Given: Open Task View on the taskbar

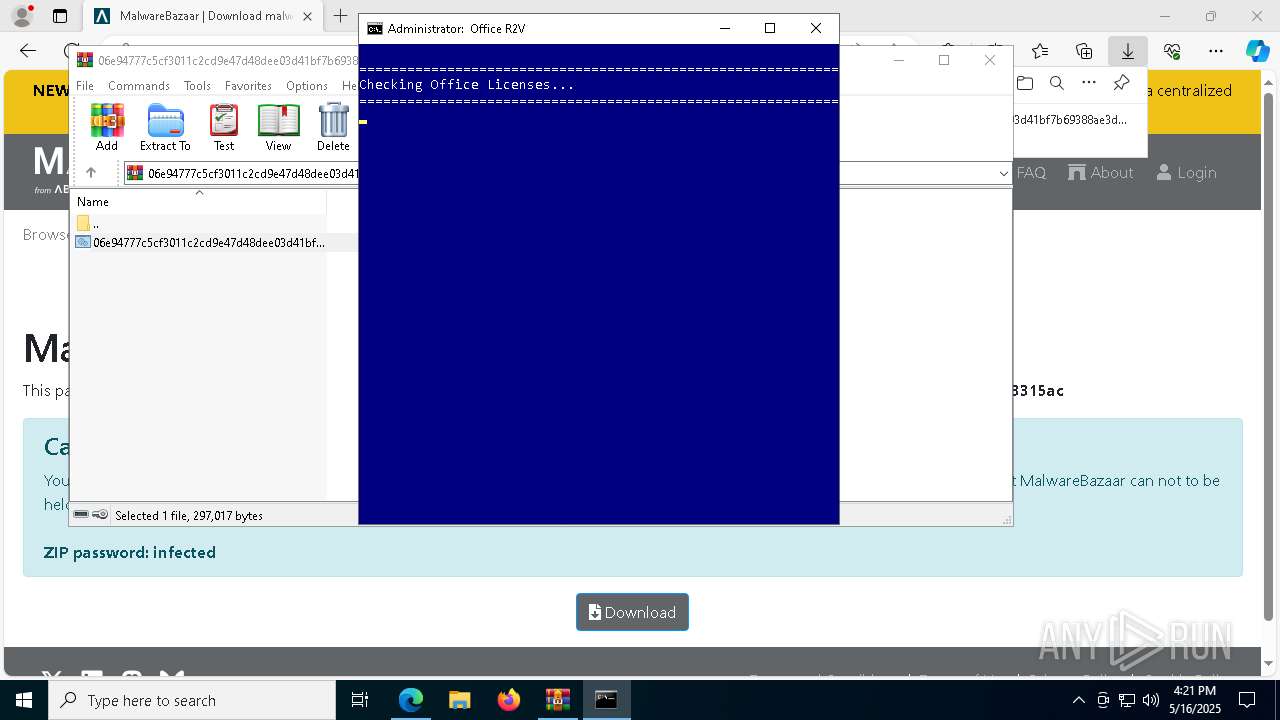Looking at the screenshot, I should point(360,700).
